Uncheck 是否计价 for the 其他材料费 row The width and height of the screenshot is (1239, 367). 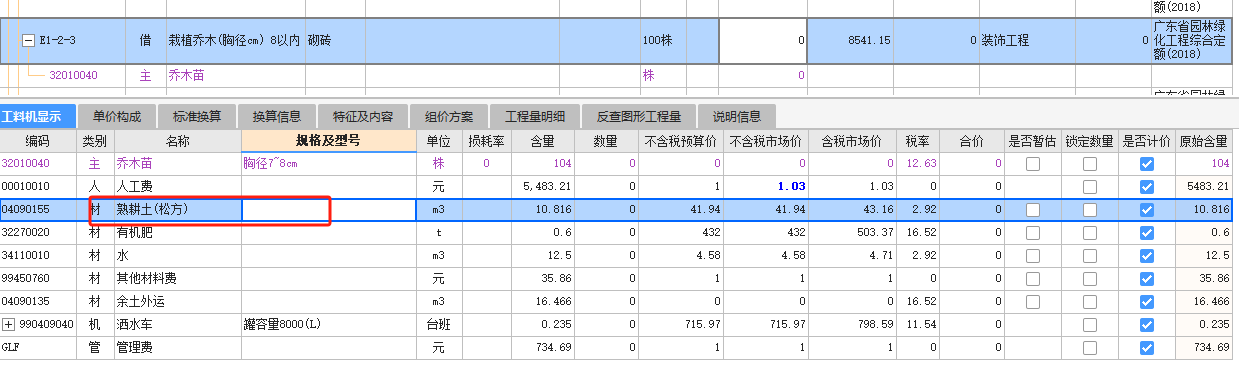1147,278
